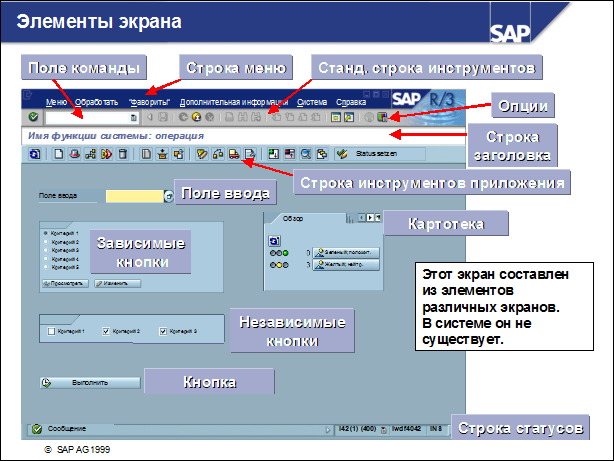Click the tab scroll-right arrow in Обзор panel
The width and height of the screenshot is (614, 461).
[x=369, y=217]
